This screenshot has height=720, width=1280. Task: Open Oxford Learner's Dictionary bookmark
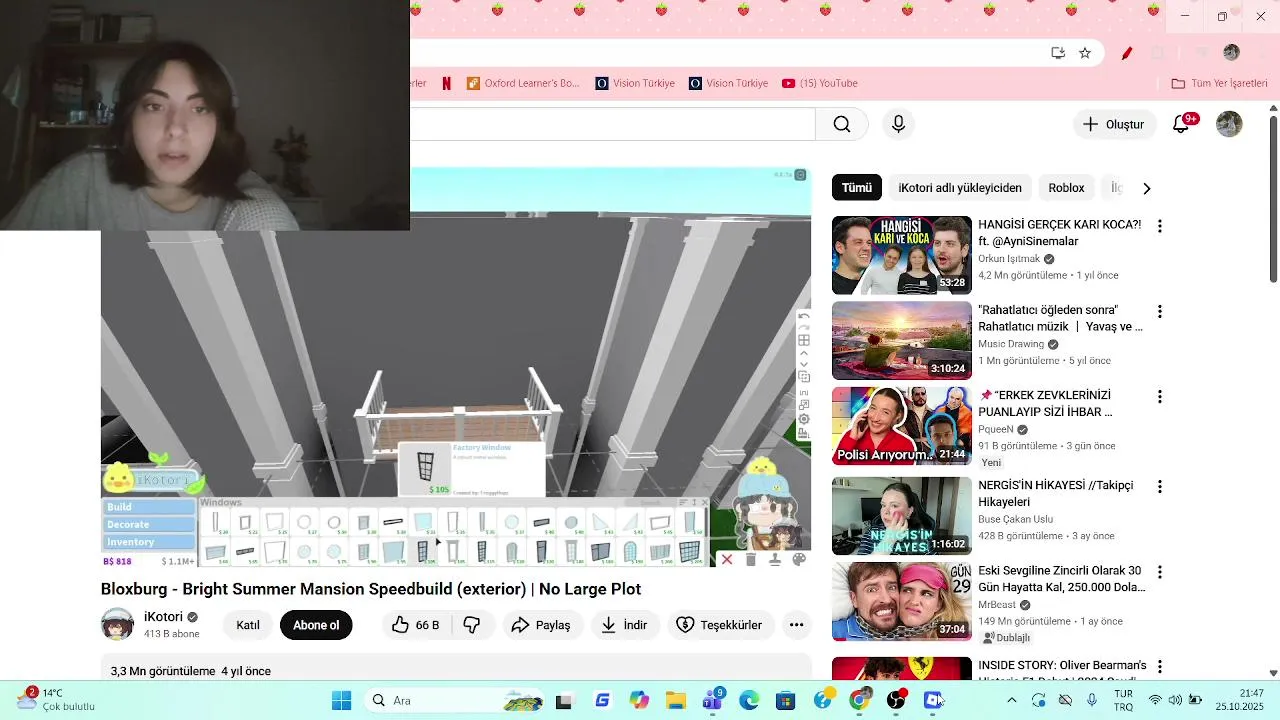pyautogui.click(x=523, y=83)
